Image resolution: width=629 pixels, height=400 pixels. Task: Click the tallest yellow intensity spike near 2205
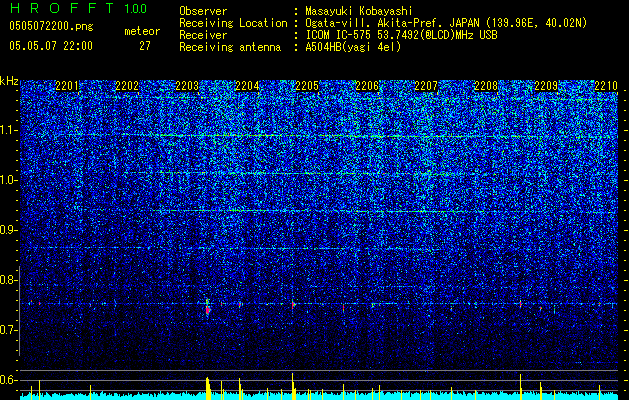pyautogui.click(x=293, y=386)
